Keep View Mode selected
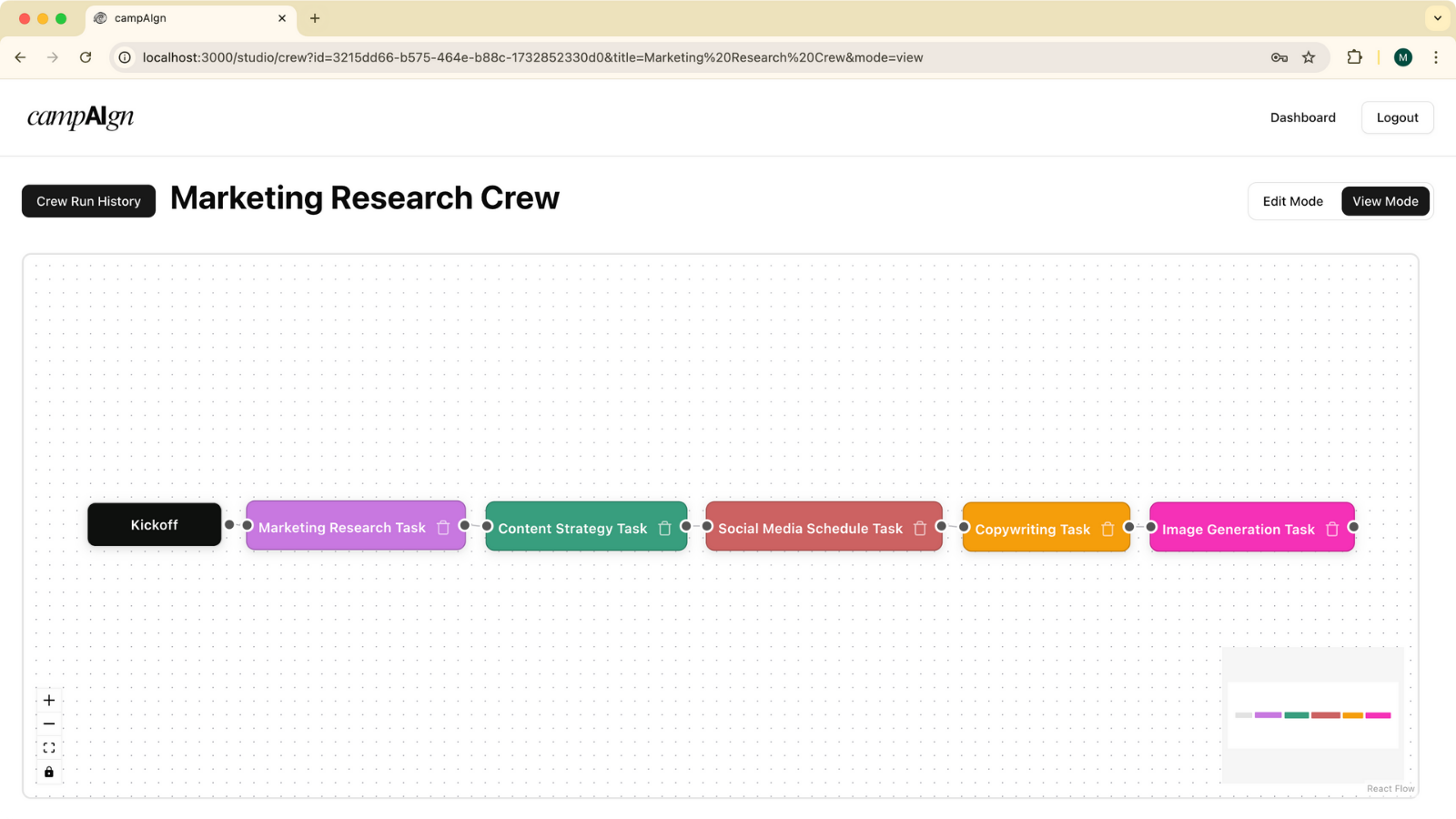This screenshot has width=1456, height=819. [x=1385, y=201]
